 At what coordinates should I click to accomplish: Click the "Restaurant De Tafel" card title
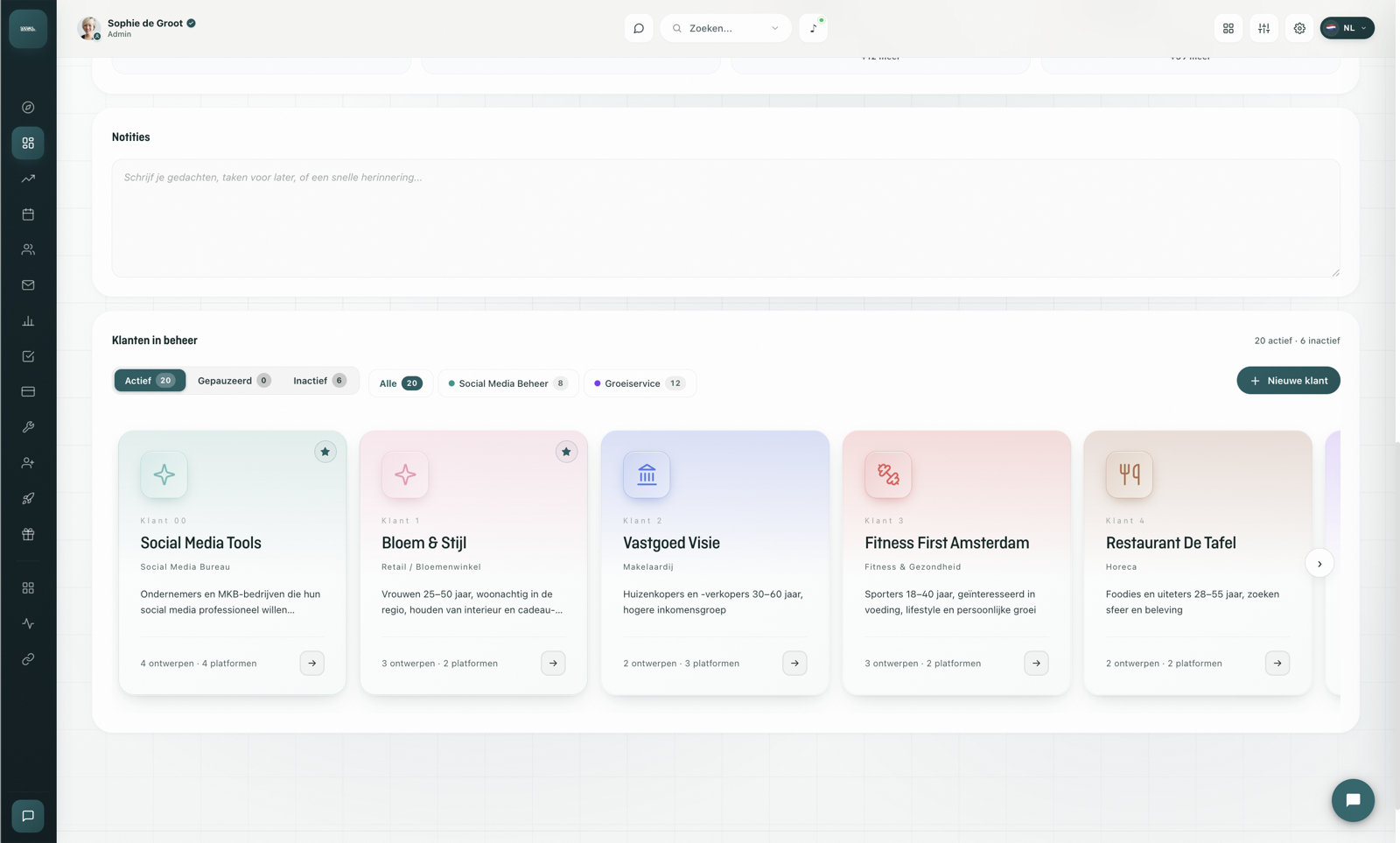1171,543
